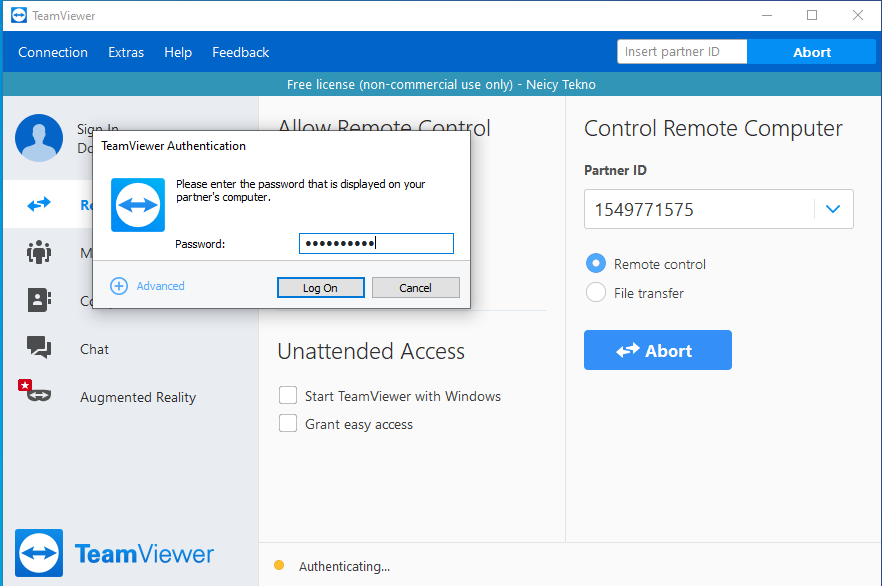Open the Chat speech bubbles icon
882x586 pixels.
click(x=39, y=347)
